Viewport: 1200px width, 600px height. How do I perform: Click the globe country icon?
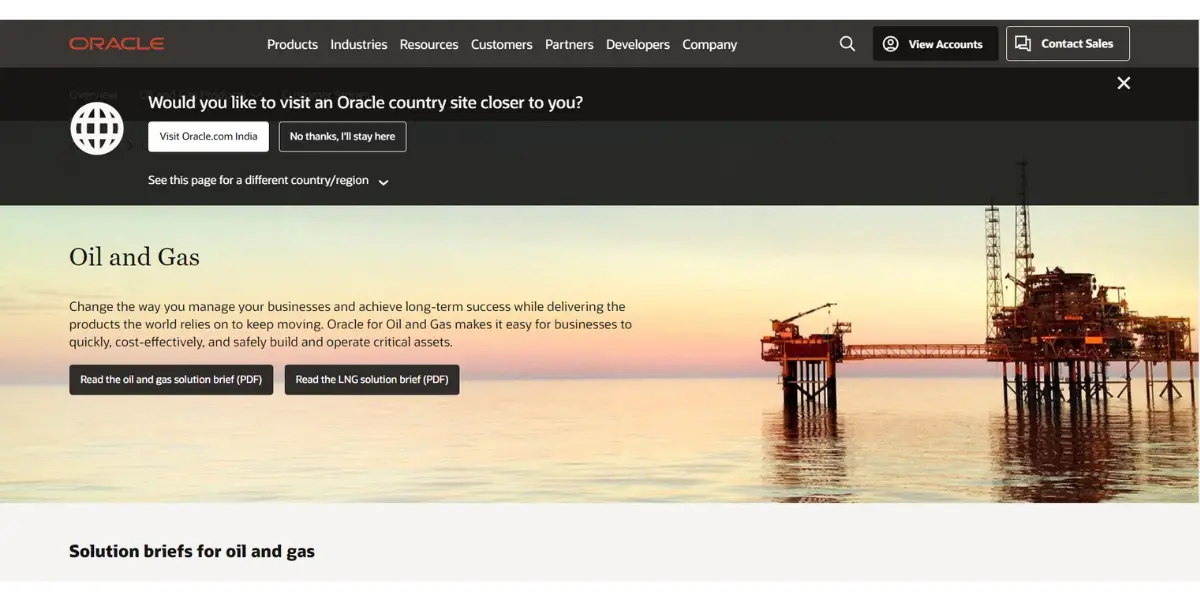[97, 128]
